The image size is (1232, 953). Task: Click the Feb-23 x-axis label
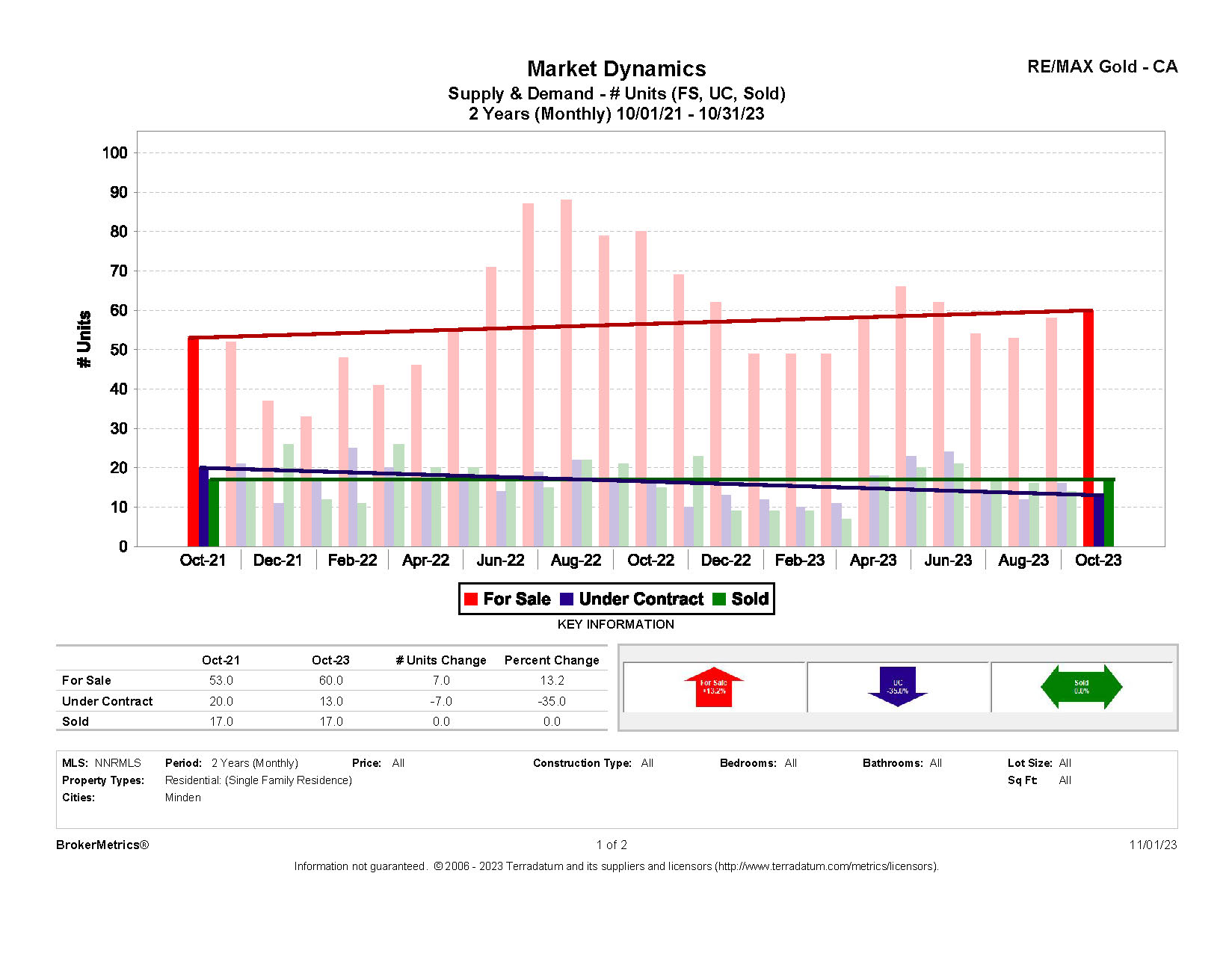point(799,560)
